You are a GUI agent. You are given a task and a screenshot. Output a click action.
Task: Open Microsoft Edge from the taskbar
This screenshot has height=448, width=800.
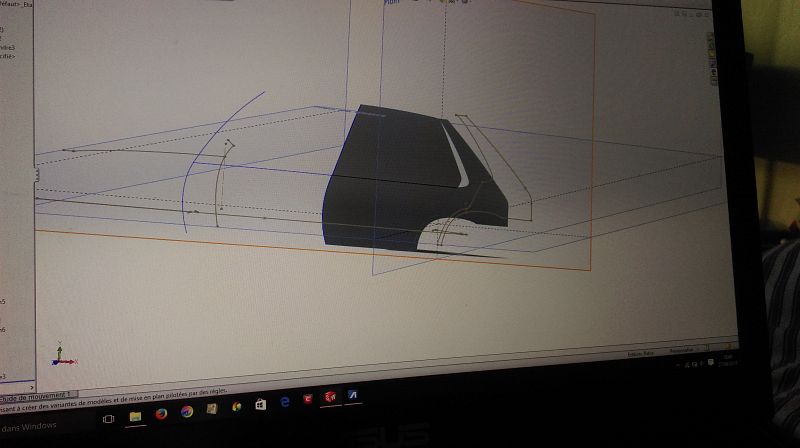[x=284, y=402]
